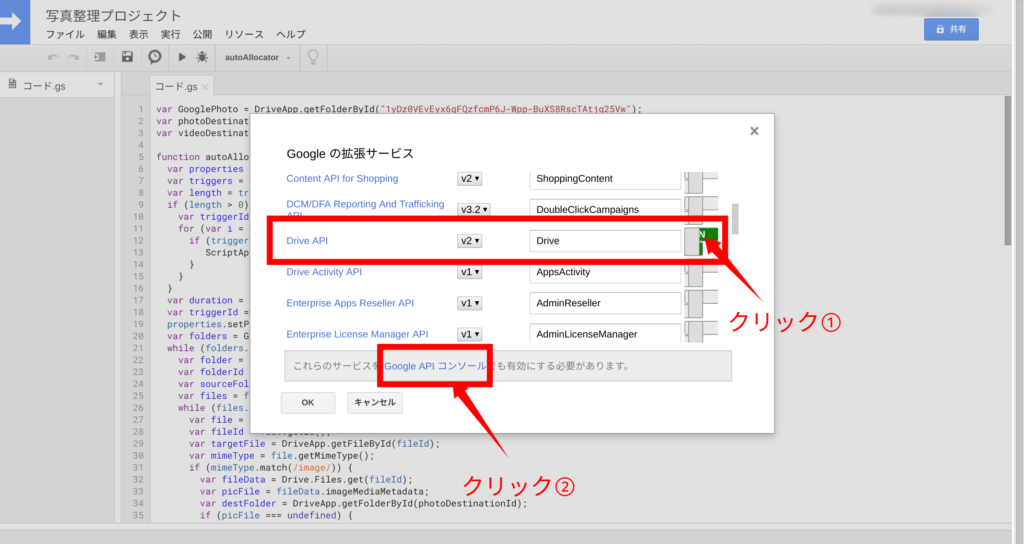Viewport: 1024px width, 544px height.
Task: Run the script with play icon
Action: pyautogui.click(x=182, y=57)
